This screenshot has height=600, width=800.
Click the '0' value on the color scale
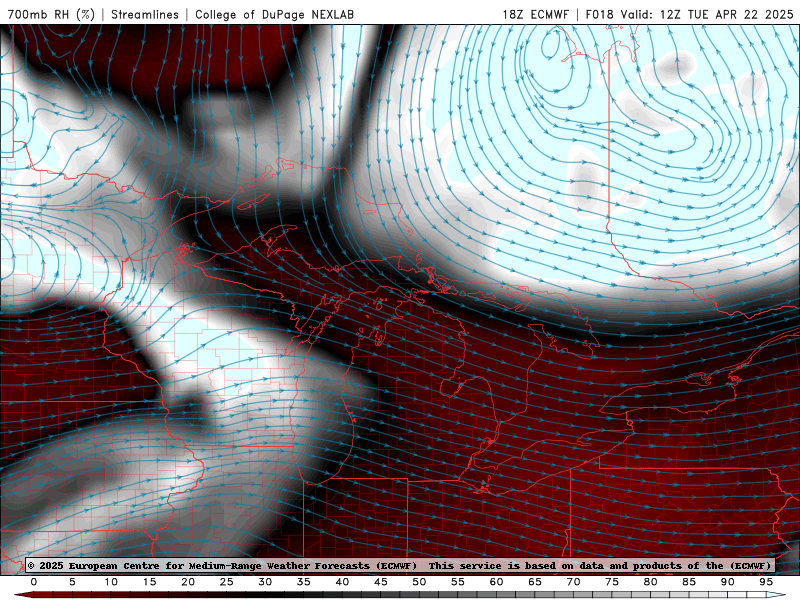tap(34, 582)
